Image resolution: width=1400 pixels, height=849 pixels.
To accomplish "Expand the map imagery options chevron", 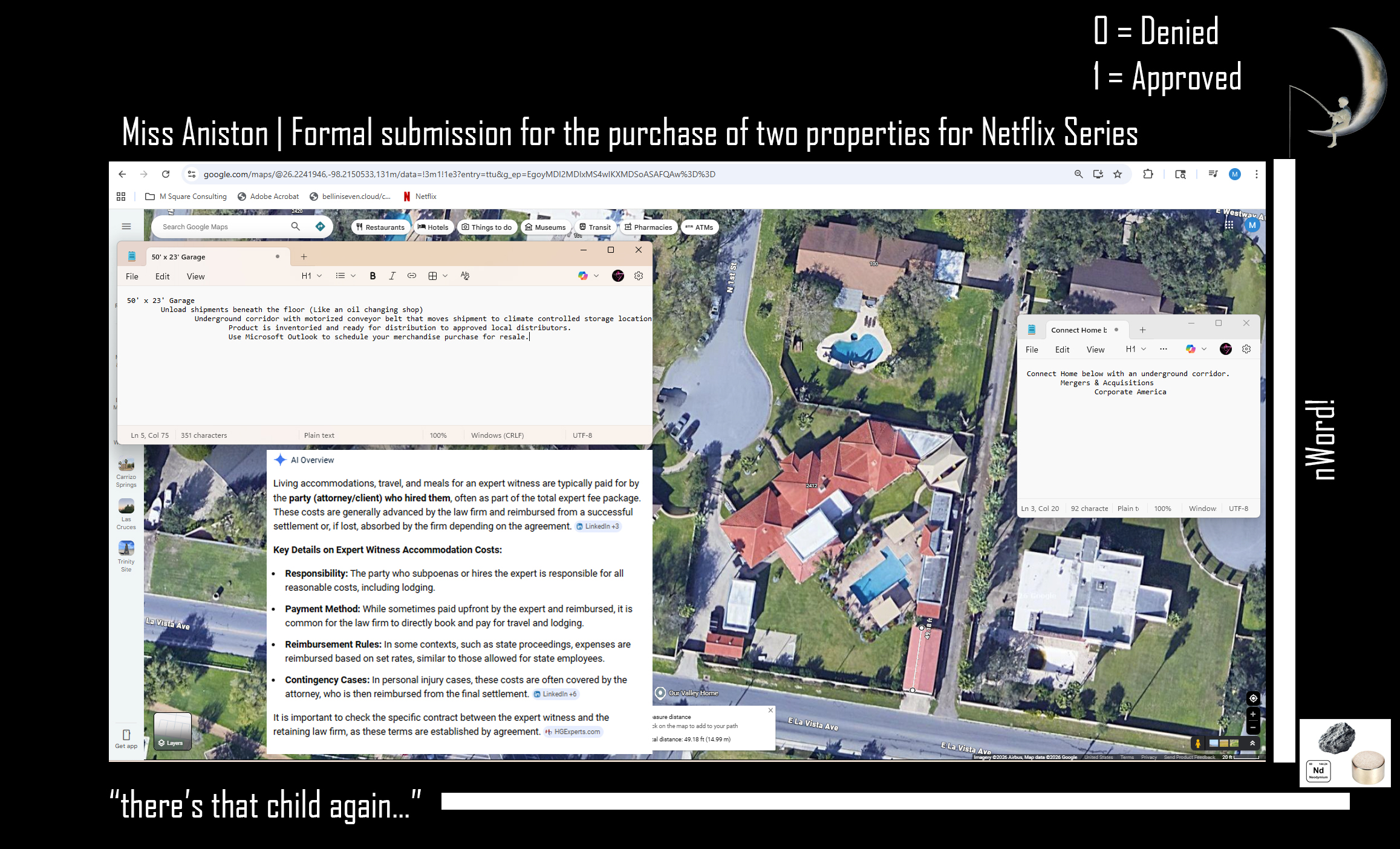I will [1252, 743].
